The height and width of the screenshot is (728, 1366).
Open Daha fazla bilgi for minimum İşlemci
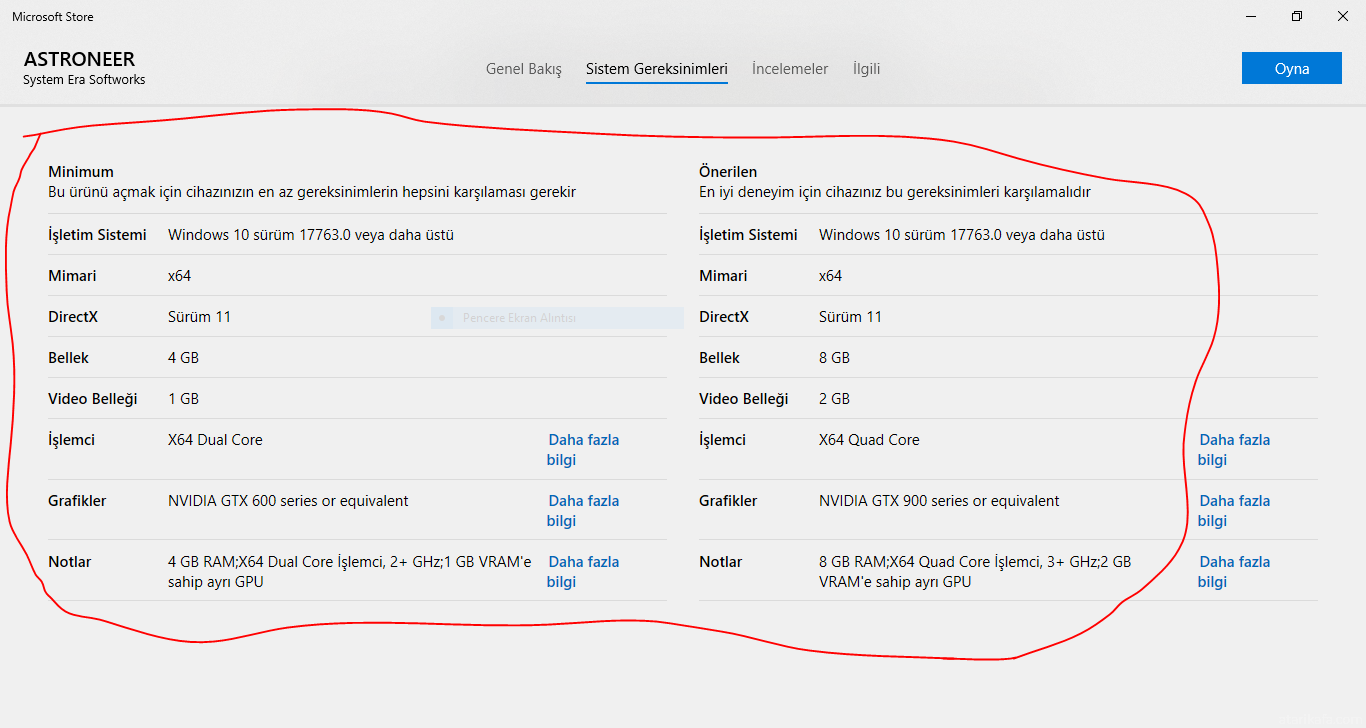point(583,450)
